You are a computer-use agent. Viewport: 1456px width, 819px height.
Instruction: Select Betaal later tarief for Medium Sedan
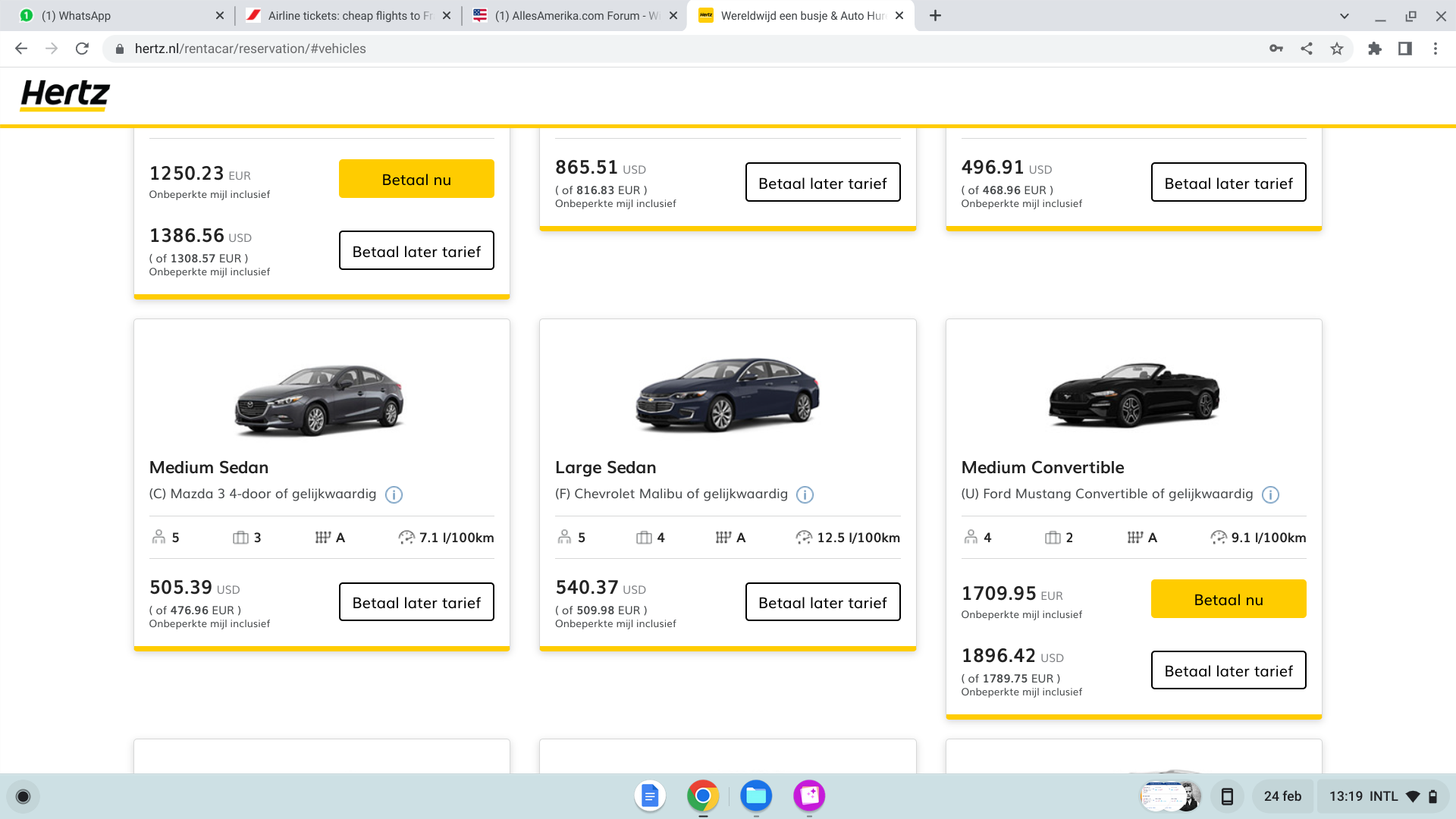pos(416,602)
